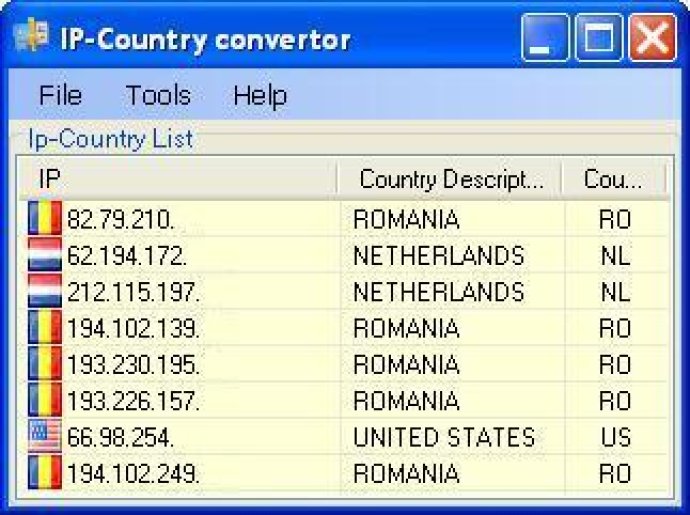Click the RO code in the 82.79.210. row
The width and height of the screenshot is (690, 515).
pyautogui.click(x=615, y=219)
